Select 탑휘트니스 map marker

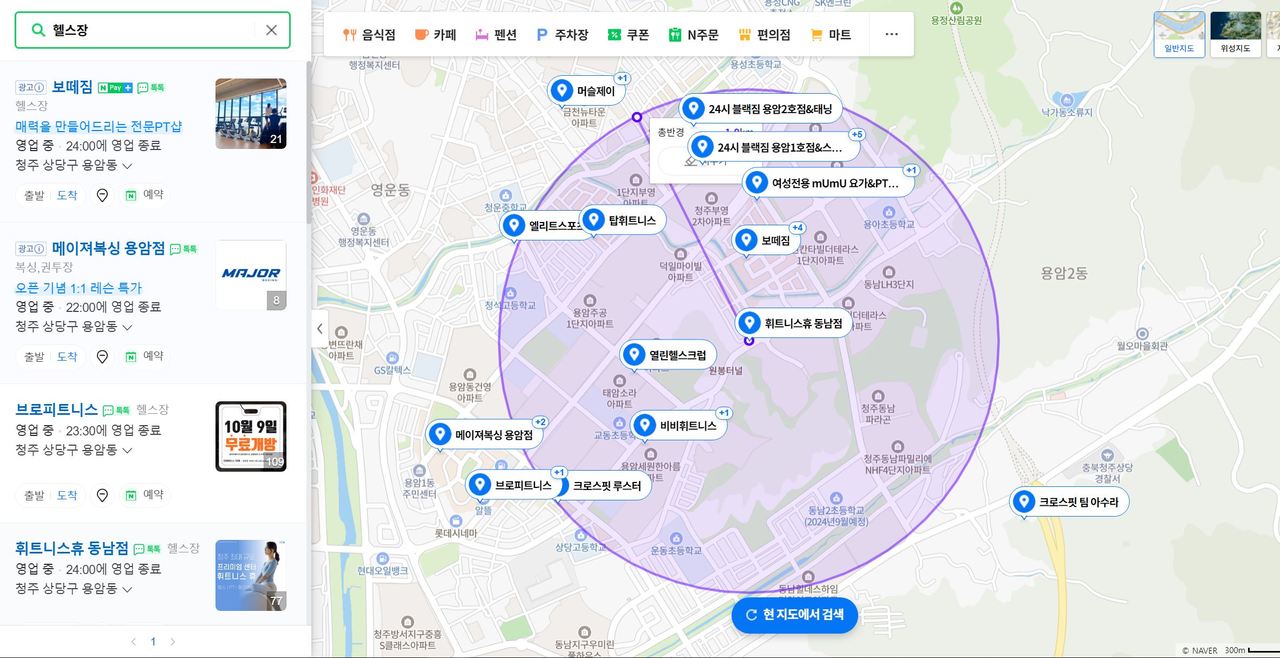[622, 220]
